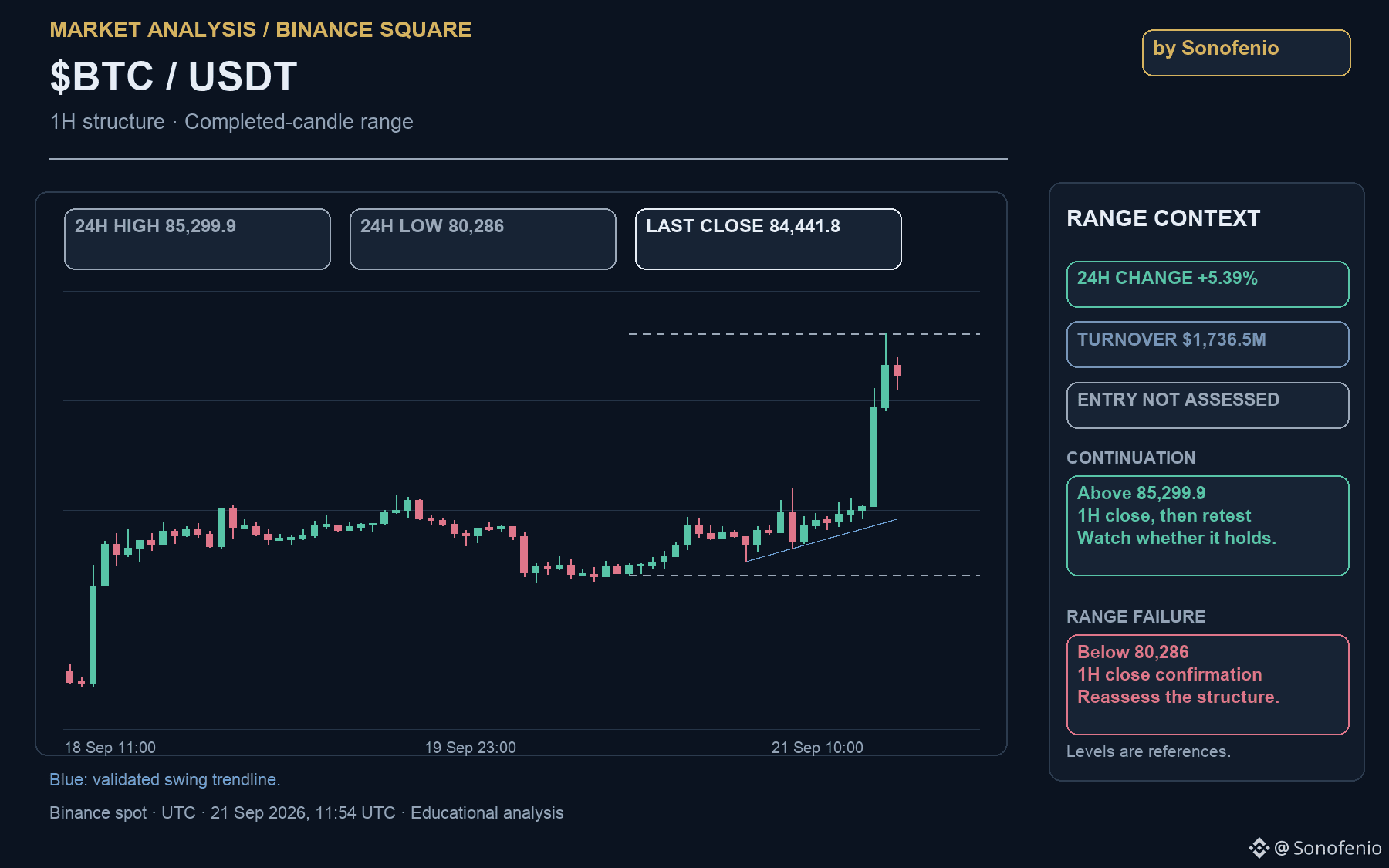Open the by Sonofenio author badge
This screenshot has width=1389, height=868.
click(1246, 52)
